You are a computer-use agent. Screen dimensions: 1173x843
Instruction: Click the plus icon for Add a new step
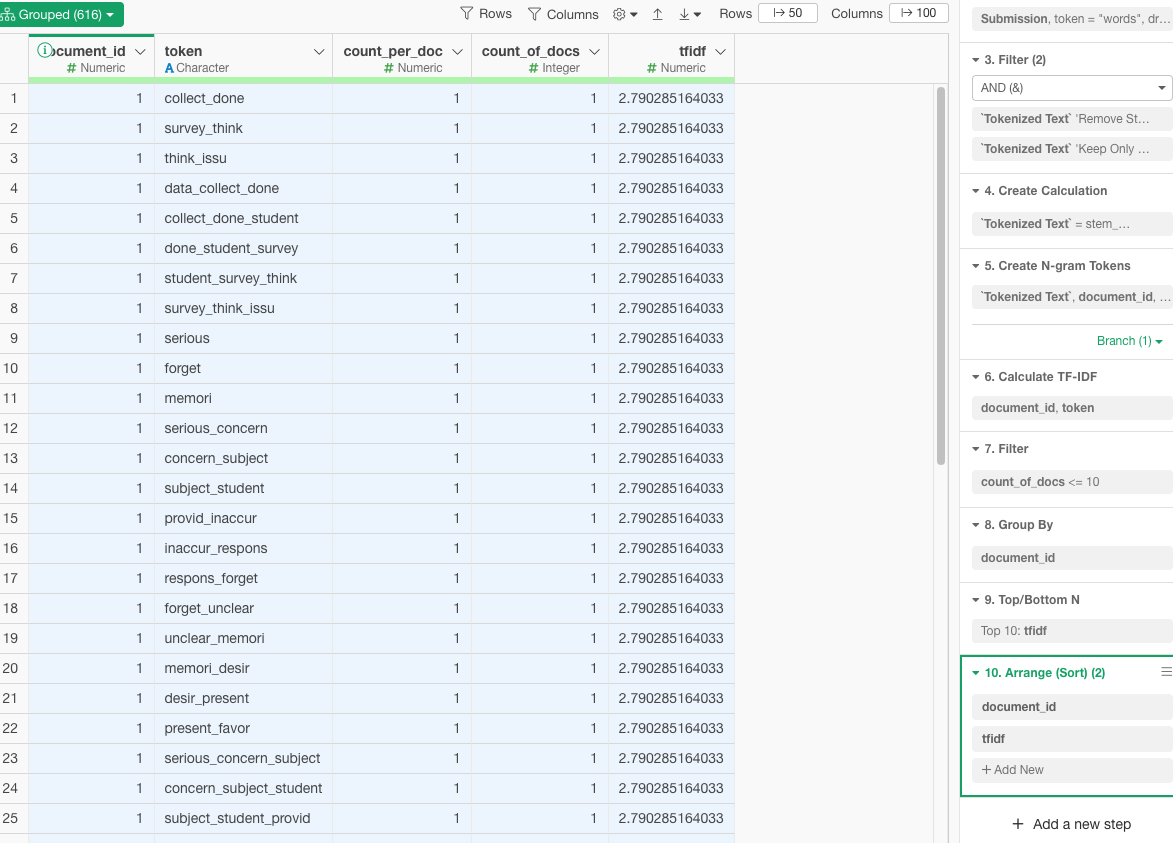coord(1018,824)
